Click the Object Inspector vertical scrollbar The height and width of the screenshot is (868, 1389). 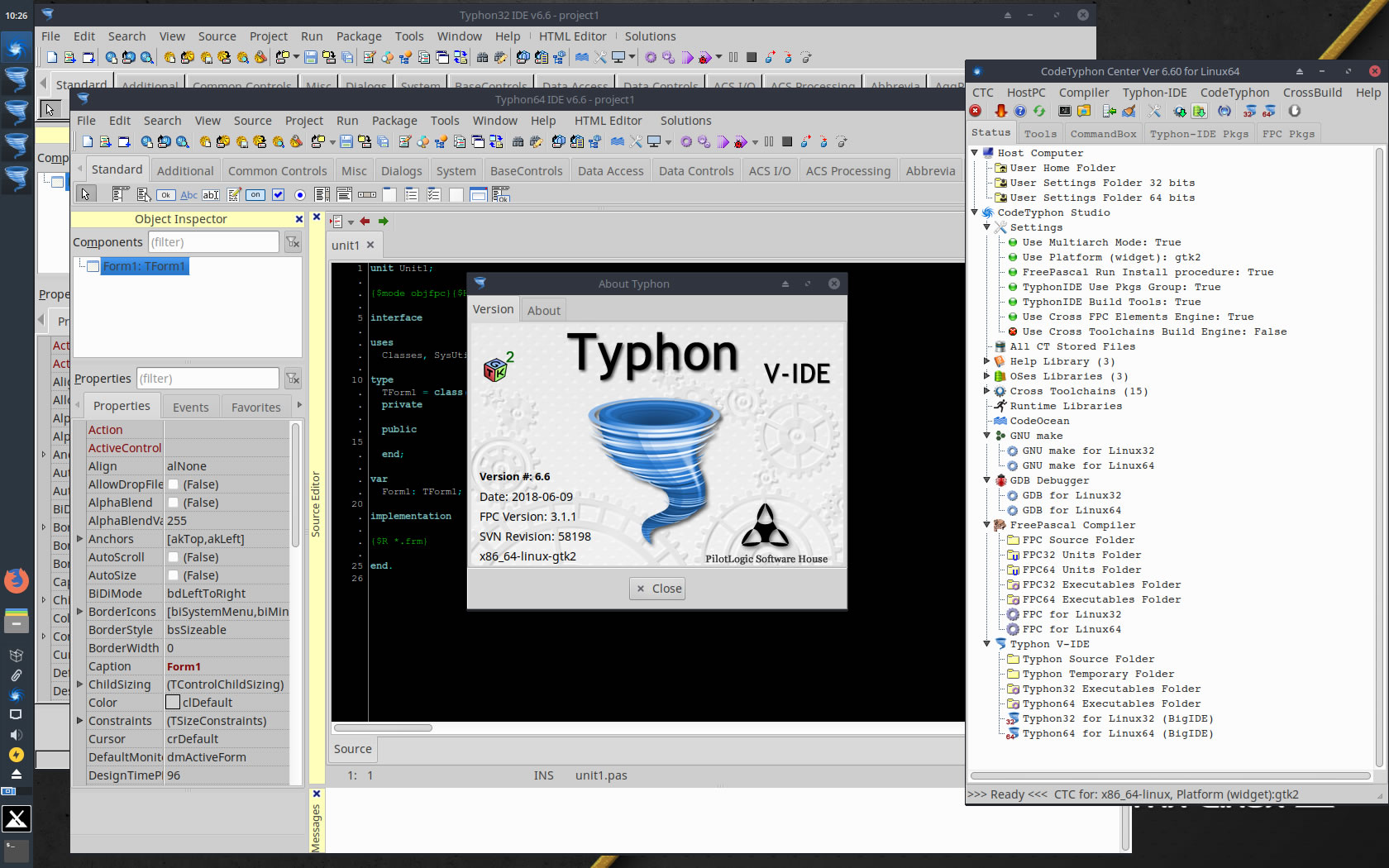295,484
